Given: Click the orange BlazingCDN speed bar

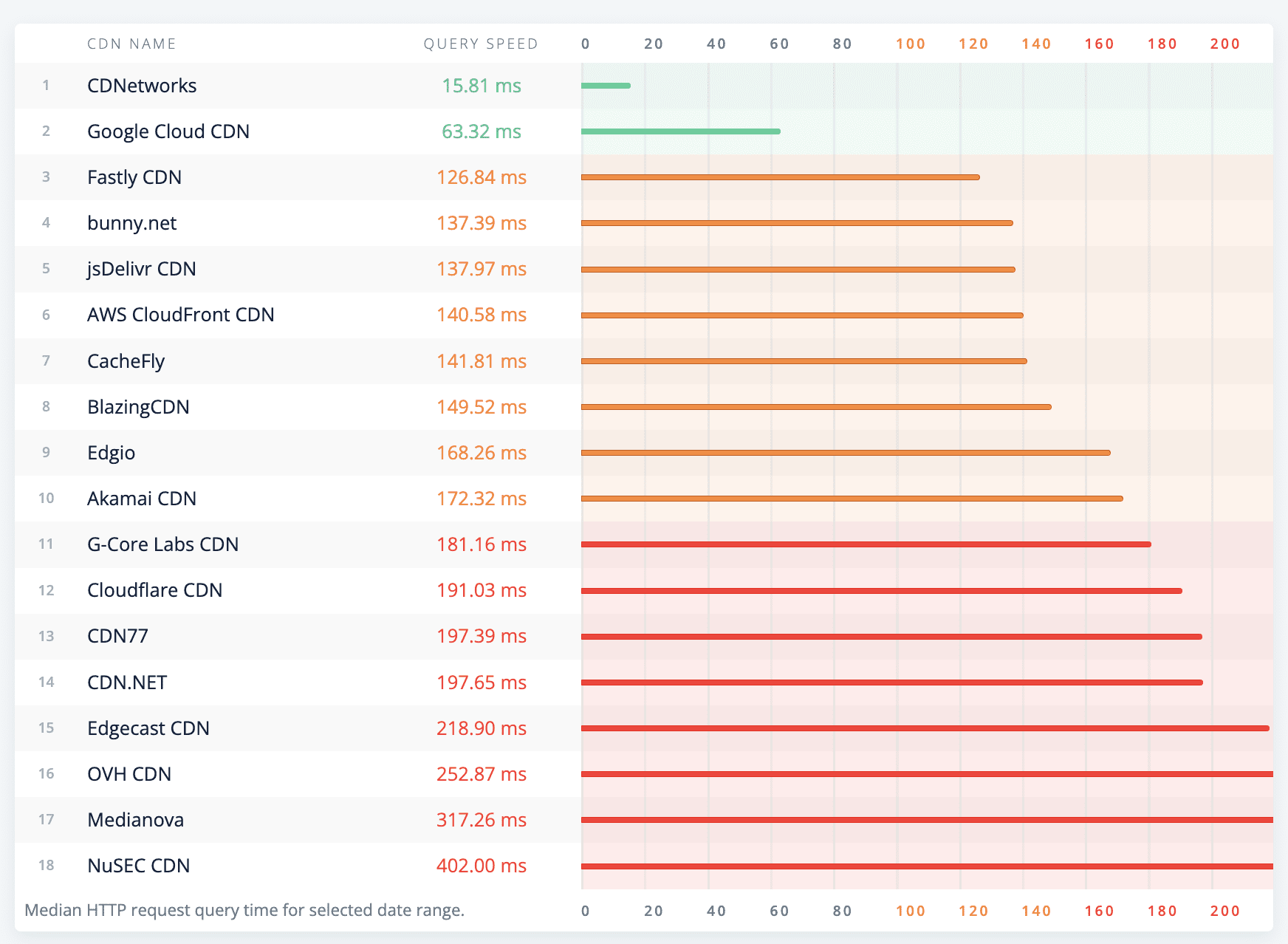Looking at the screenshot, I should pyautogui.click(x=817, y=407).
